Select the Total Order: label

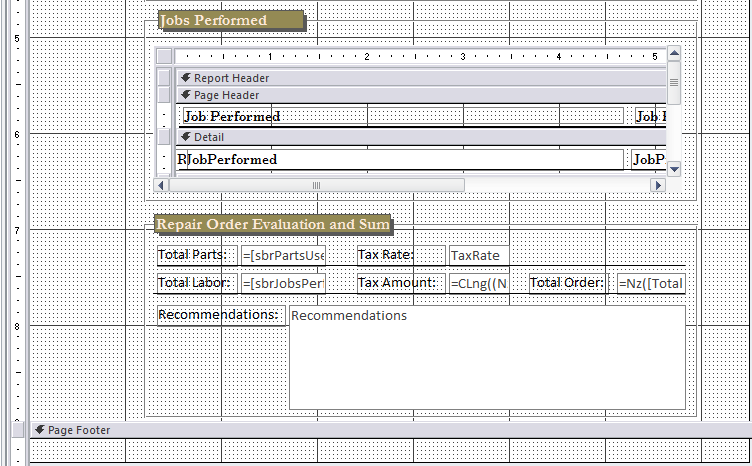click(568, 283)
